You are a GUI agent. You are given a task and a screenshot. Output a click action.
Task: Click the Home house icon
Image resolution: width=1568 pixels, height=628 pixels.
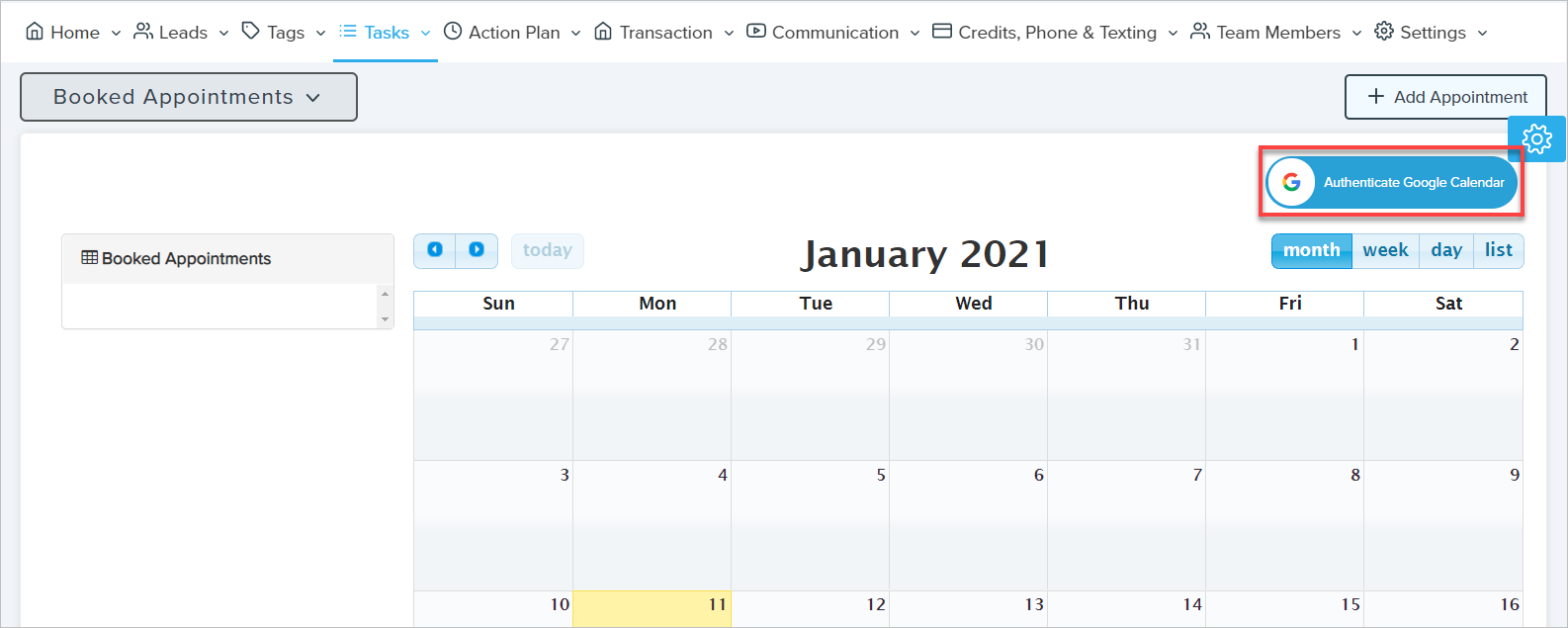pyautogui.click(x=35, y=32)
